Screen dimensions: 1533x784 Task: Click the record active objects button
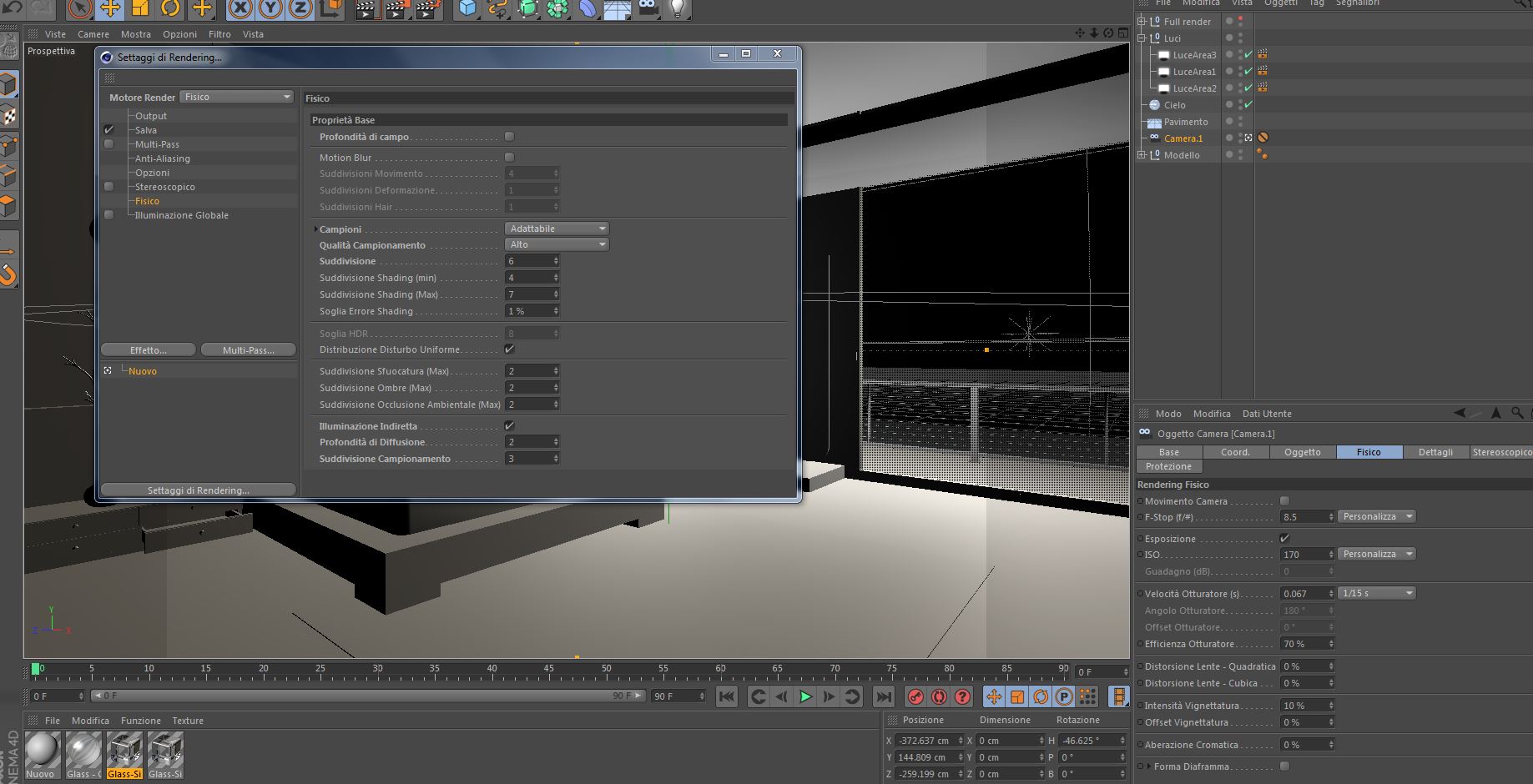click(x=915, y=696)
